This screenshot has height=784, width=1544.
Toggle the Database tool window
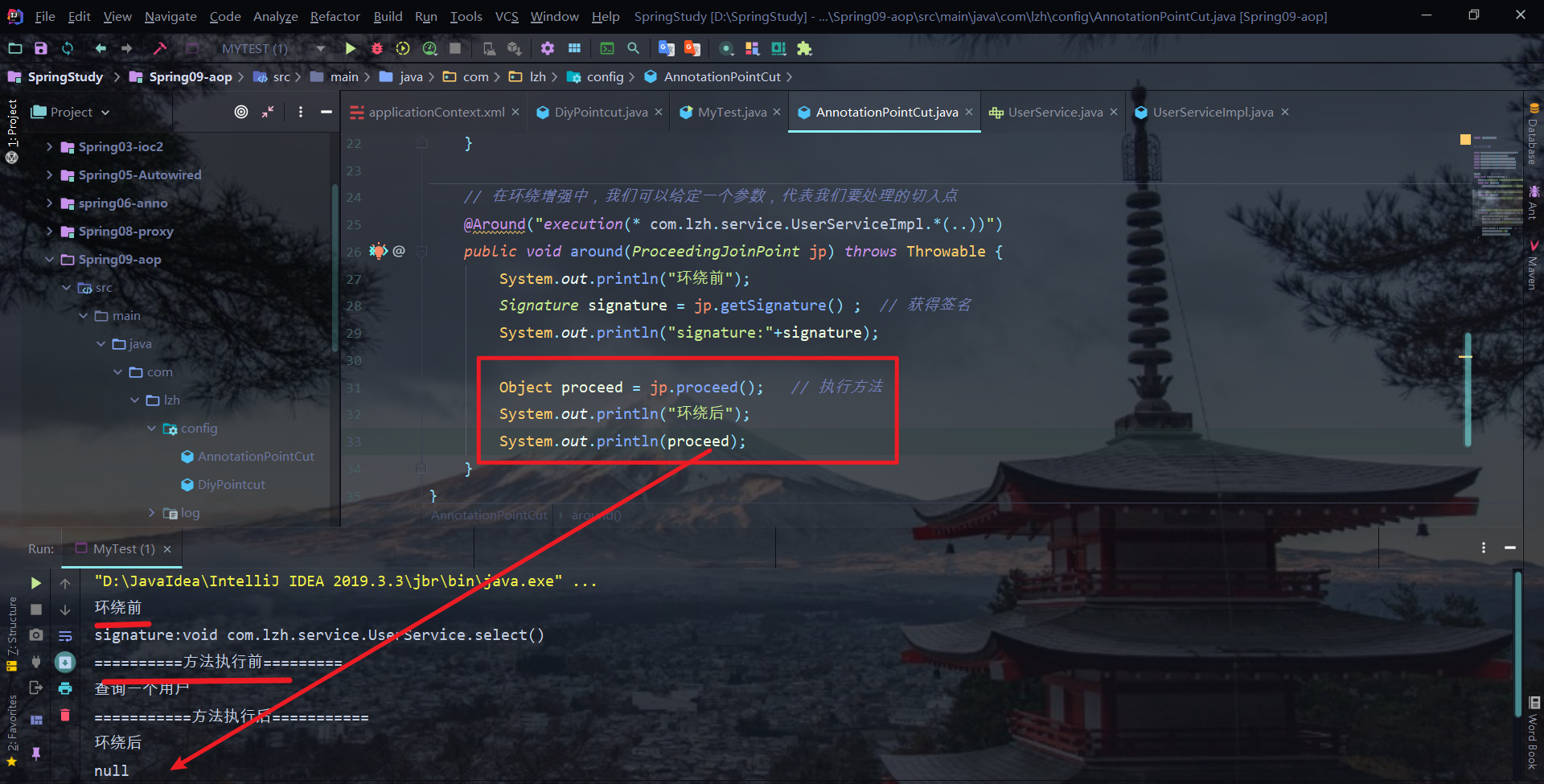[x=1534, y=134]
